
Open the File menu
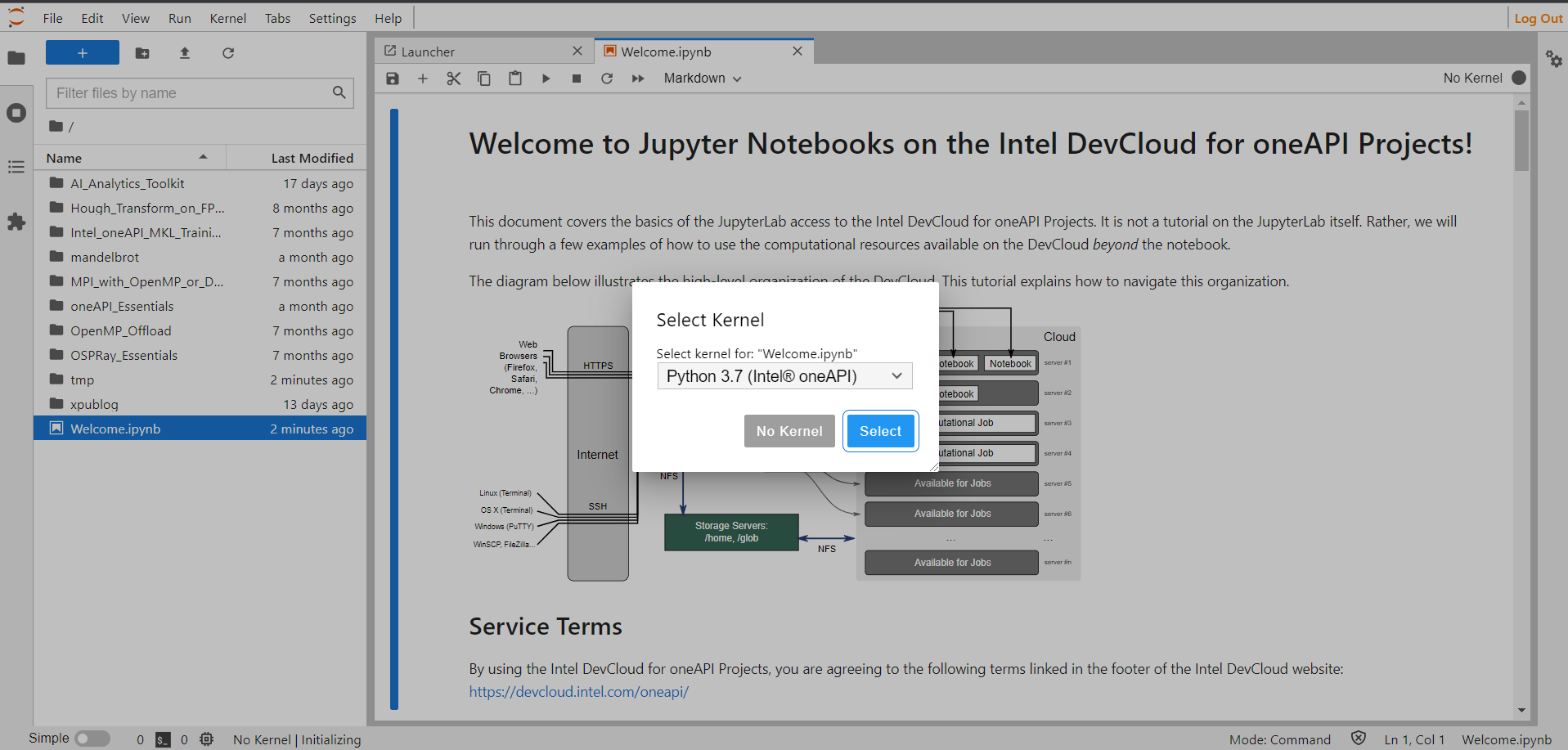tap(52, 18)
